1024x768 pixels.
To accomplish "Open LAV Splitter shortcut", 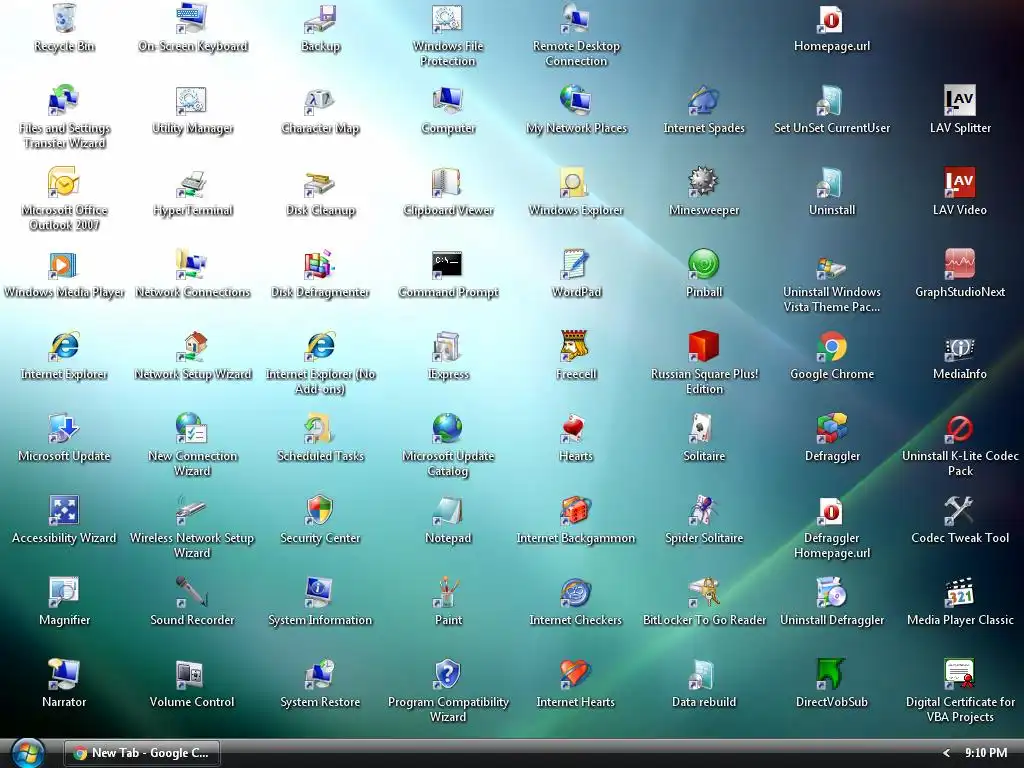I will 960,100.
